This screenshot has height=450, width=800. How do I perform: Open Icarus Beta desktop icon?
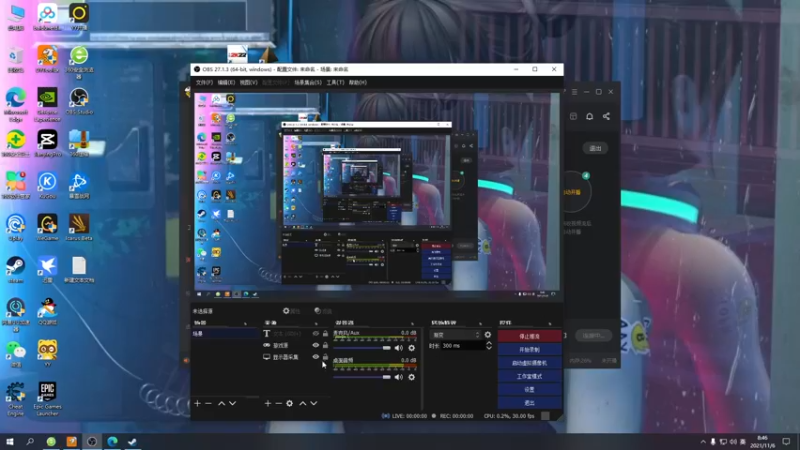79,227
